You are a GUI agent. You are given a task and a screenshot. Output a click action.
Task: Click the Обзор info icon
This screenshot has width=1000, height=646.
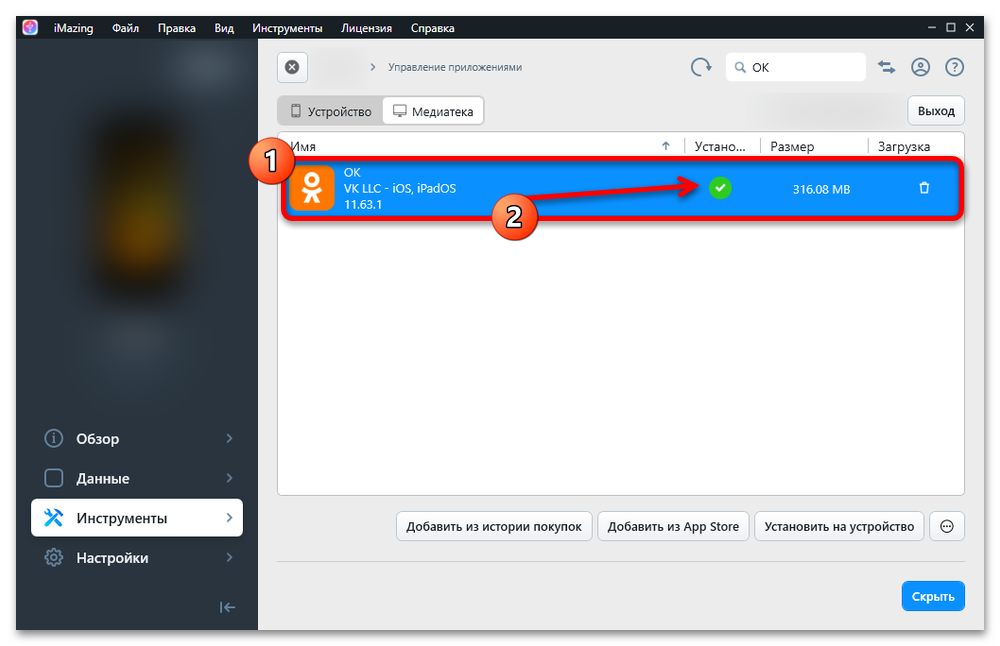tap(54, 439)
